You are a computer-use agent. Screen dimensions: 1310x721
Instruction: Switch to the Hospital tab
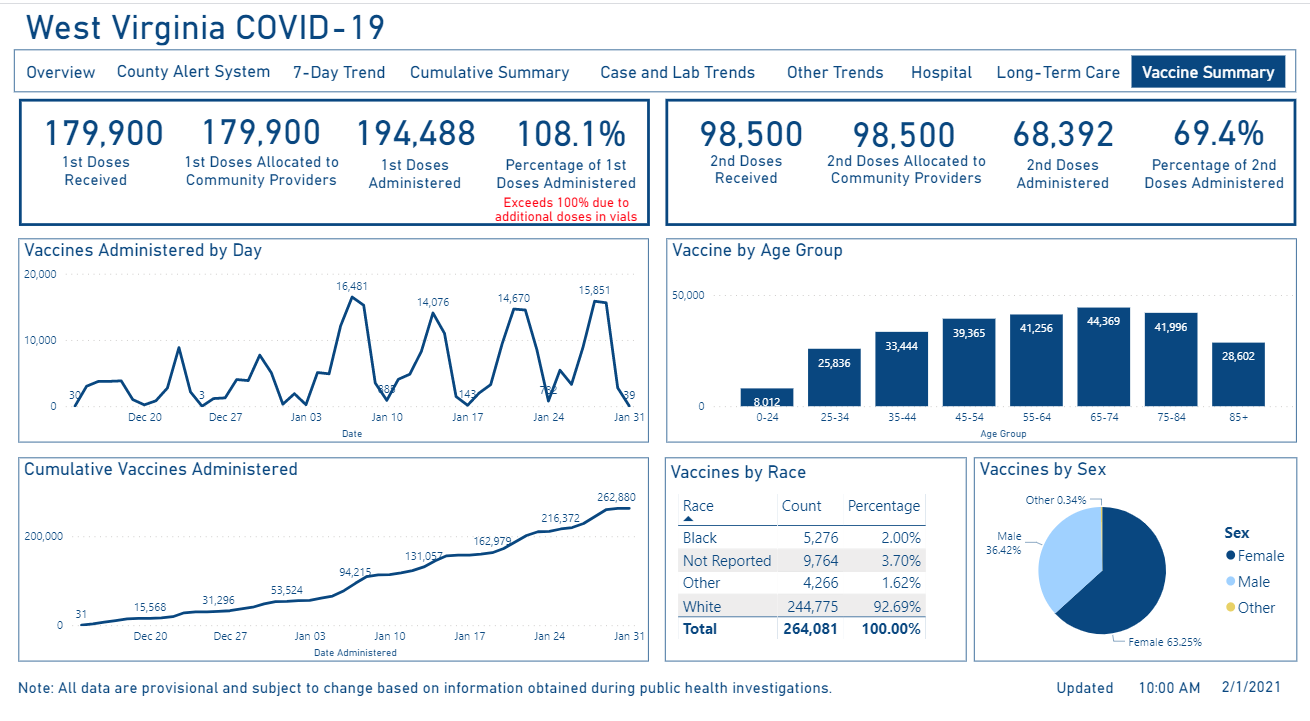pyautogui.click(x=941, y=72)
